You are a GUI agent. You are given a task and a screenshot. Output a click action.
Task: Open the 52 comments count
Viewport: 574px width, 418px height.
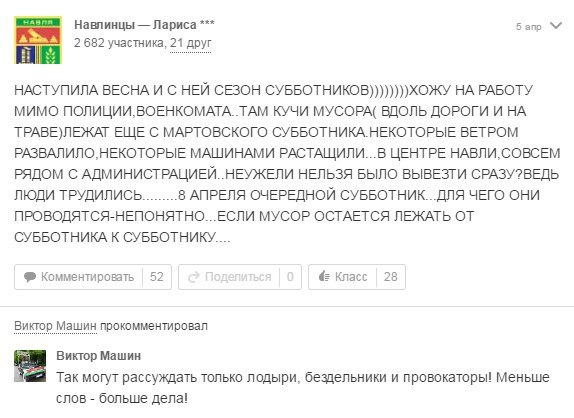click(x=157, y=277)
